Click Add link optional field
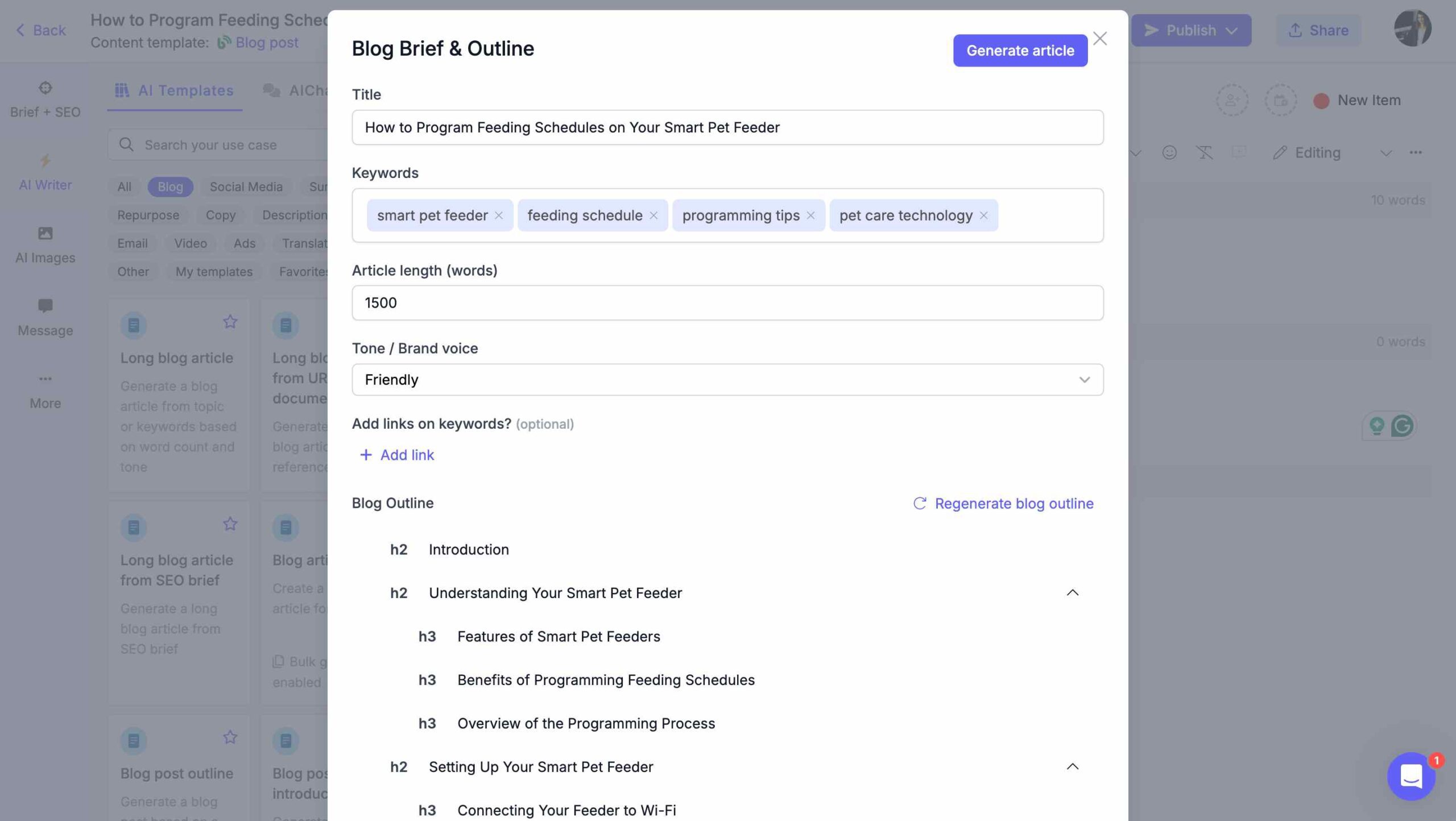This screenshot has width=1456, height=821. (398, 454)
